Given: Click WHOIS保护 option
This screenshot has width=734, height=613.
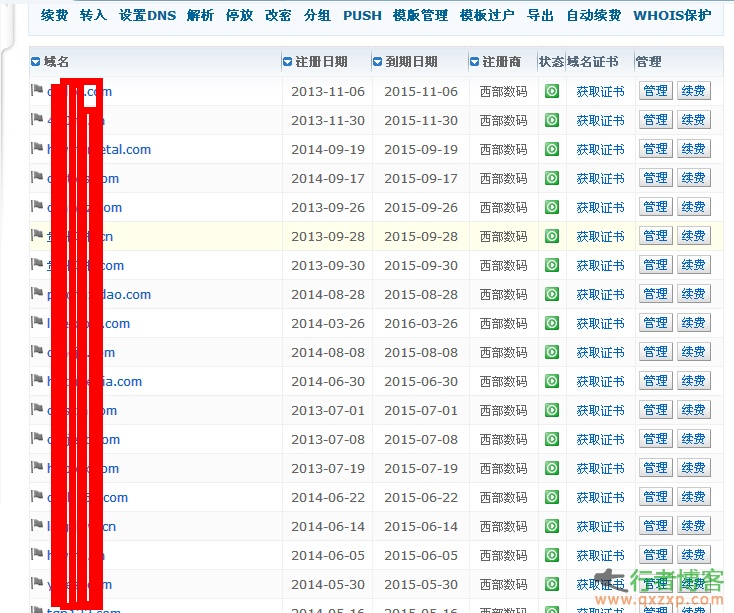Looking at the screenshot, I should point(672,15).
